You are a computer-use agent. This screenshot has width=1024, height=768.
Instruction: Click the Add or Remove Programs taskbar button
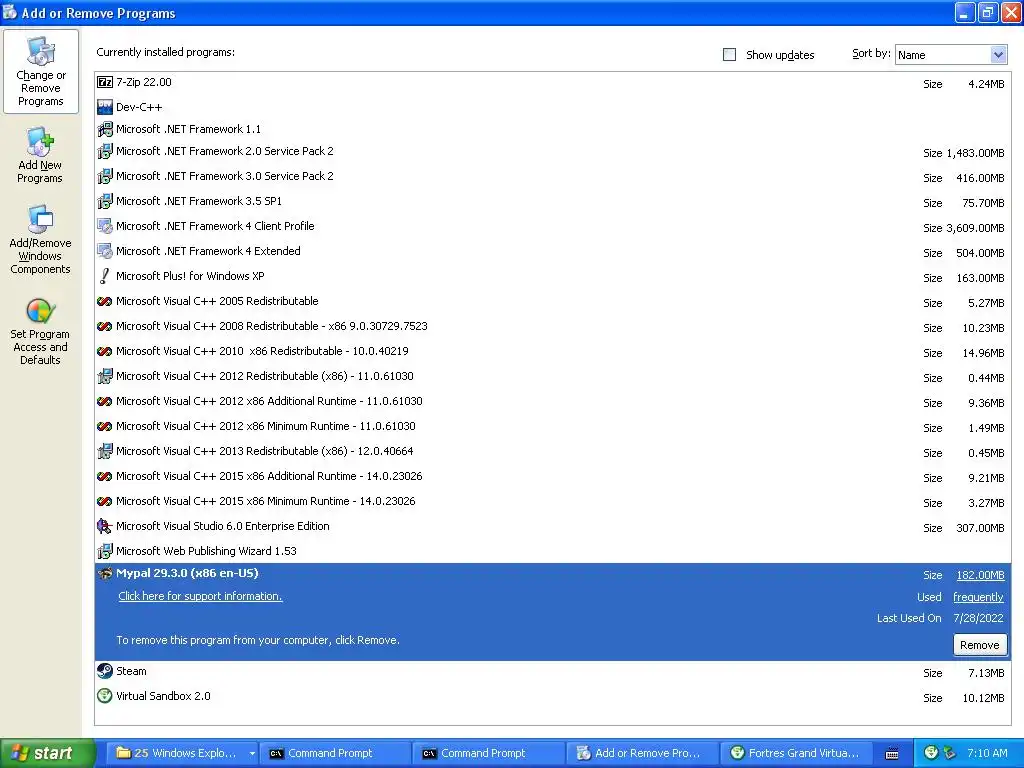pos(643,753)
